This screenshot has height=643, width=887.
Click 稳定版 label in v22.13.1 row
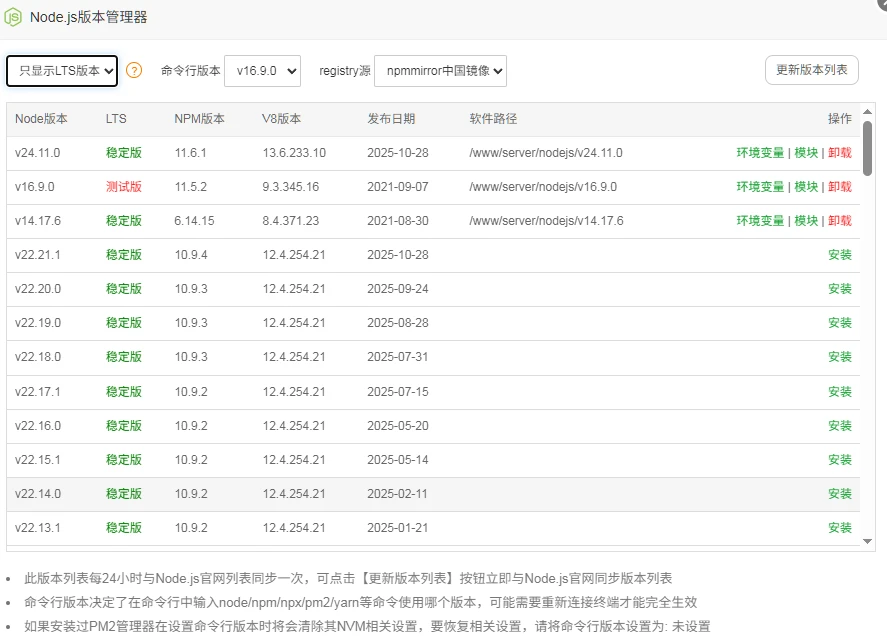pyautogui.click(x=124, y=528)
